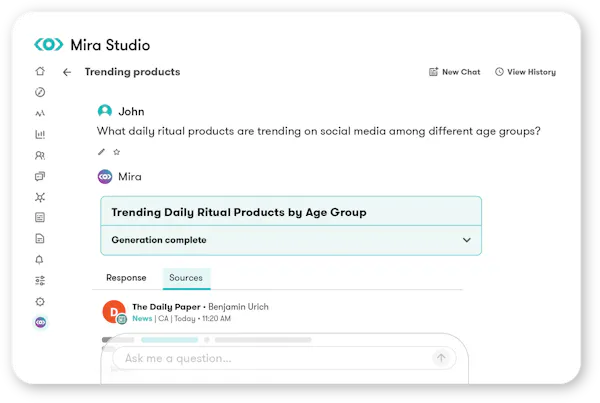Viewport: 600px width, 403px height.
Task: Edit John's question with the pencil icon
Action: click(101, 152)
